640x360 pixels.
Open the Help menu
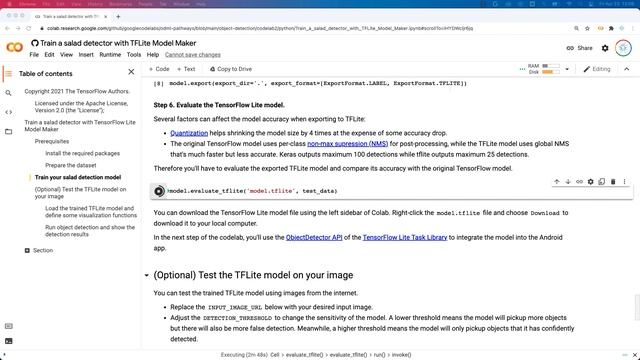tap(153, 55)
